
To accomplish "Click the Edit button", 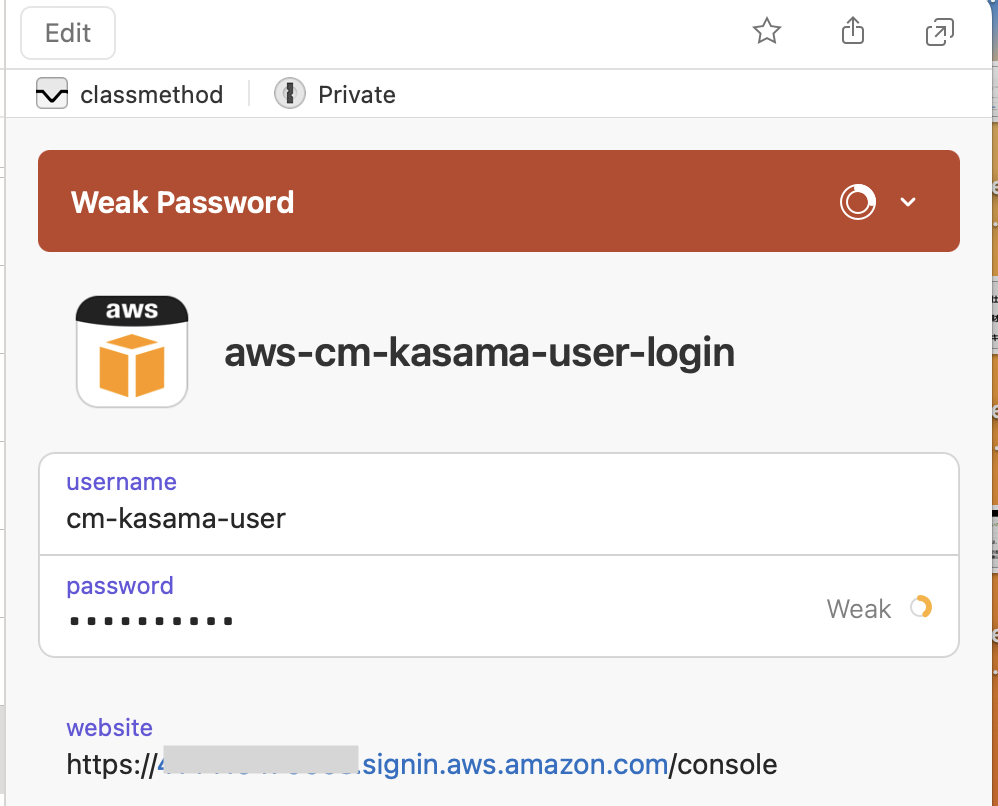I will click(x=68, y=33).
